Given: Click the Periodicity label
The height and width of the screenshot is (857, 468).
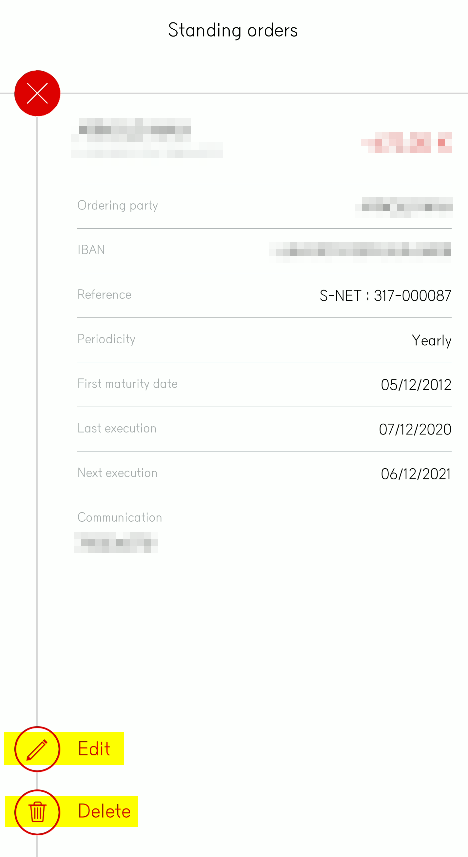Looking at the screenshot, I should click(x=106, y=339).
